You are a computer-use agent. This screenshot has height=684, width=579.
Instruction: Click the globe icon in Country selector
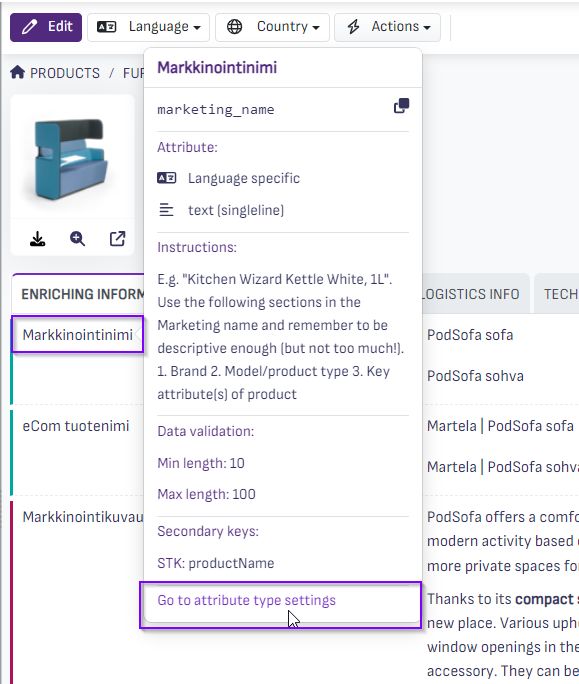coord(234,27)
